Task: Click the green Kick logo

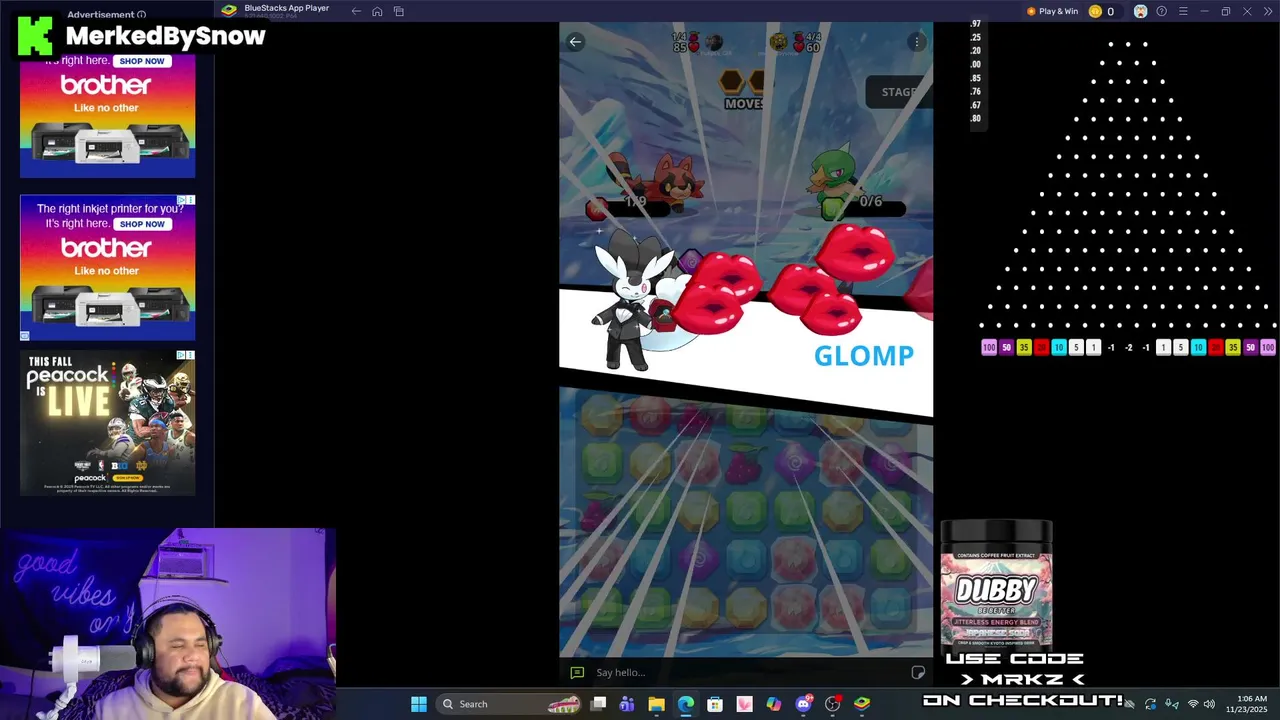Action: click(x=35, y=36)
